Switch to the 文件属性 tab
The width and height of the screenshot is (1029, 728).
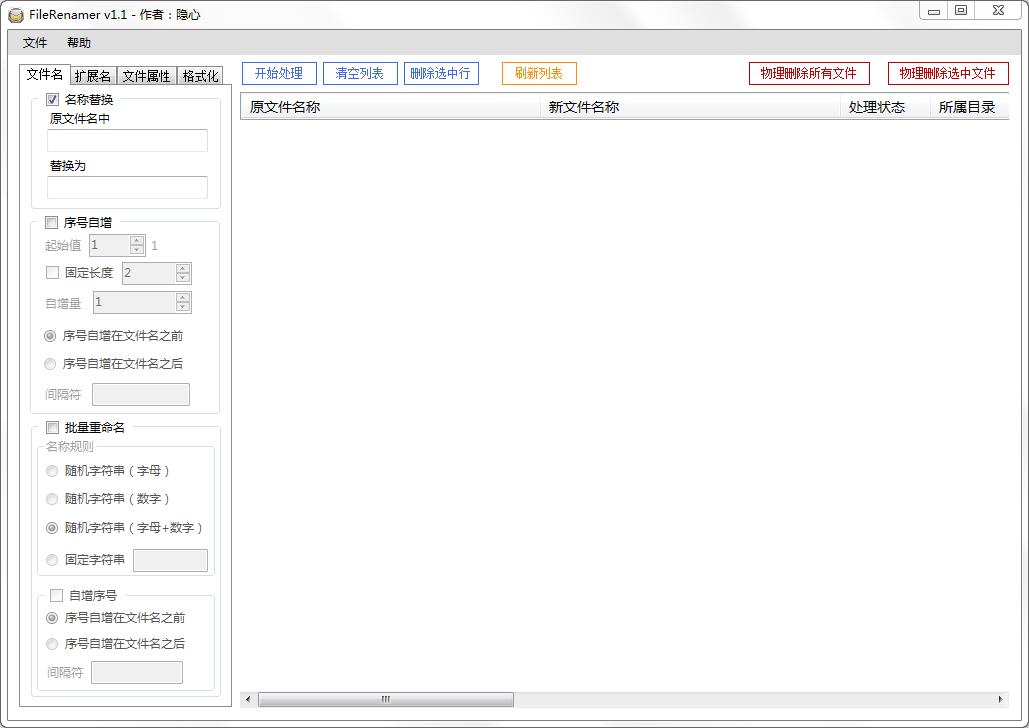click(146, 76)
